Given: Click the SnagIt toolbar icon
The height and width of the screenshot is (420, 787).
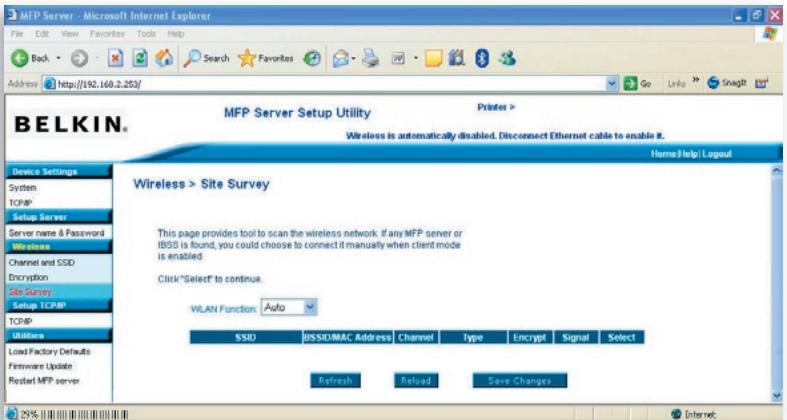Looking at the screenshot, I should tap(713, 83).
